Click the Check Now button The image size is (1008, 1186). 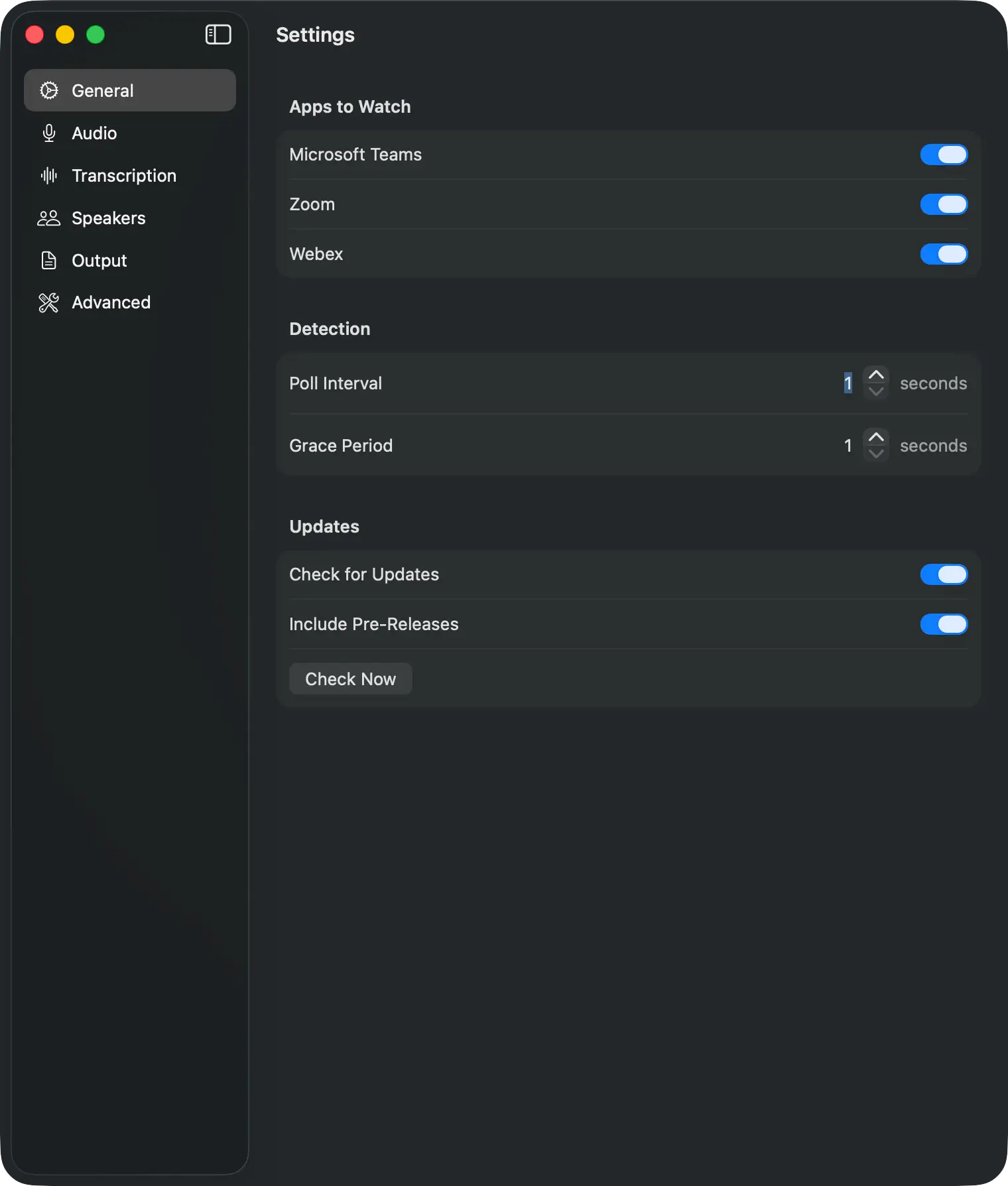350,679
